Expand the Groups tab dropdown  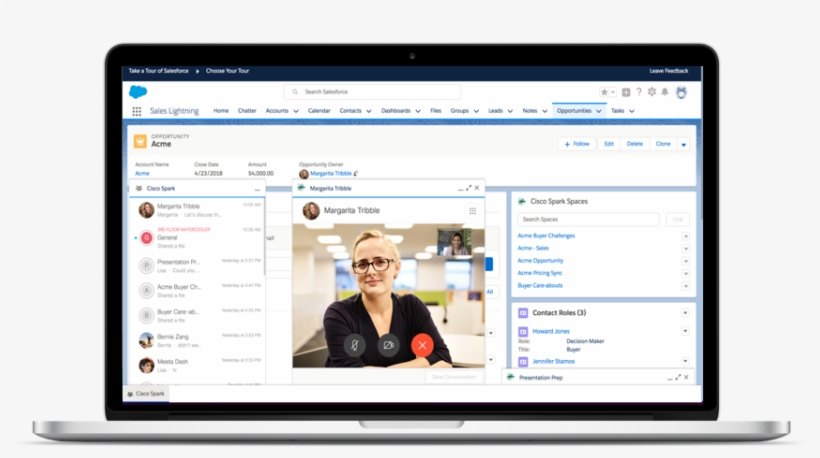coord(476,111)
